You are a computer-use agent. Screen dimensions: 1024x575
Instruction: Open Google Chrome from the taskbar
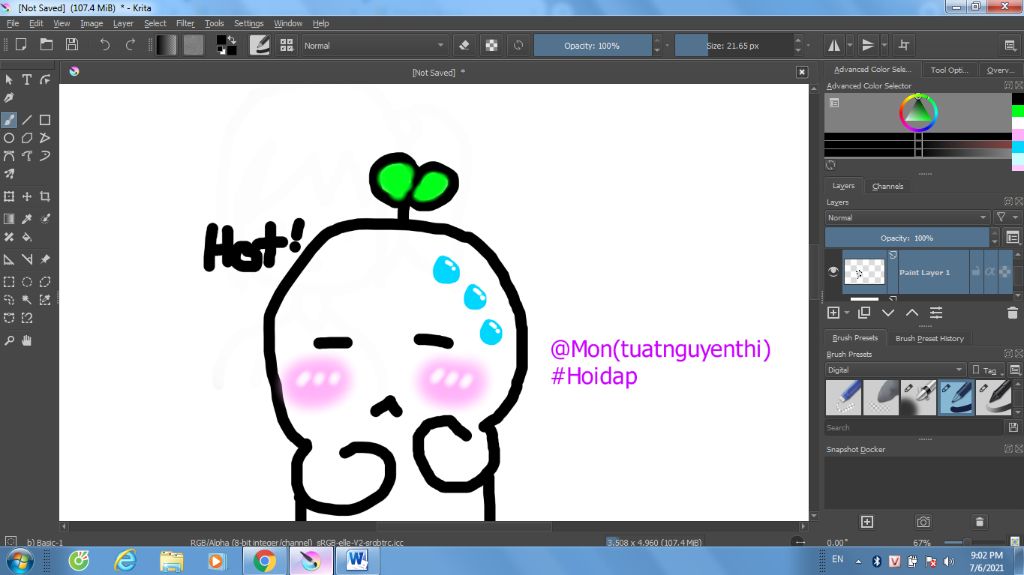(x=264, y=561)
